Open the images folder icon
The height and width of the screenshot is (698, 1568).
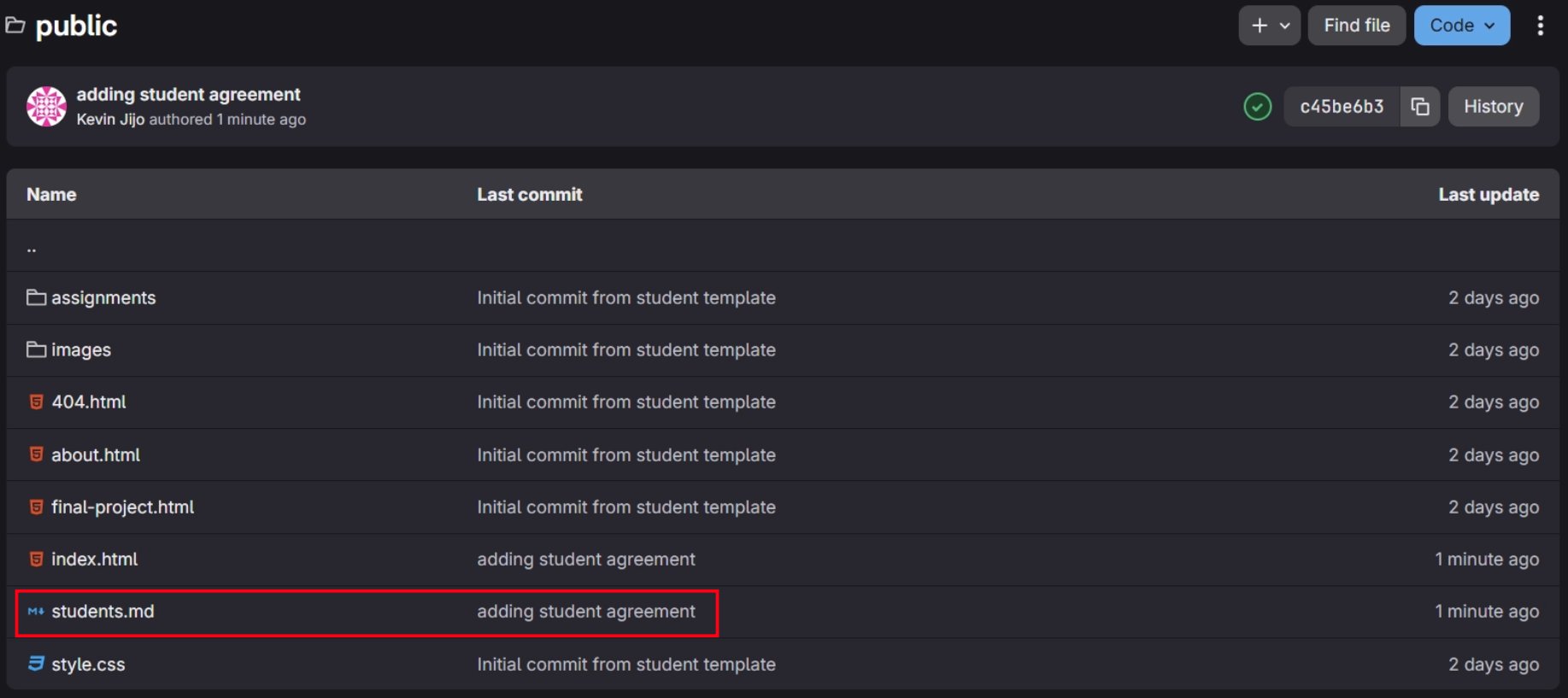point(36,349)
